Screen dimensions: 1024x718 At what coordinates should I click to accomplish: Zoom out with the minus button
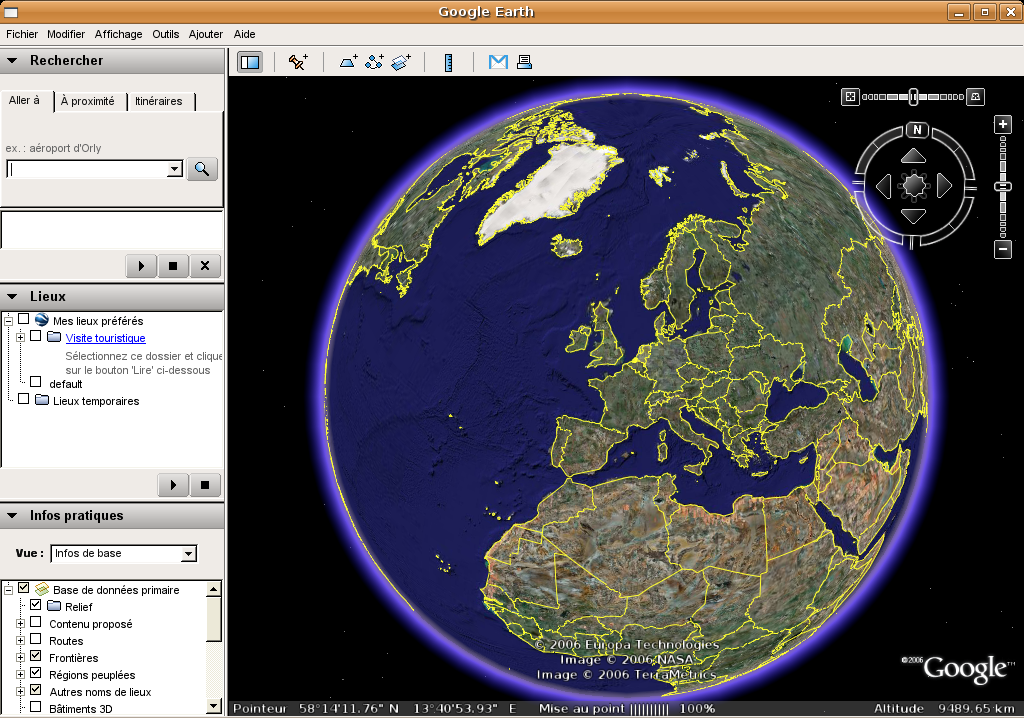coord(1003,249)
